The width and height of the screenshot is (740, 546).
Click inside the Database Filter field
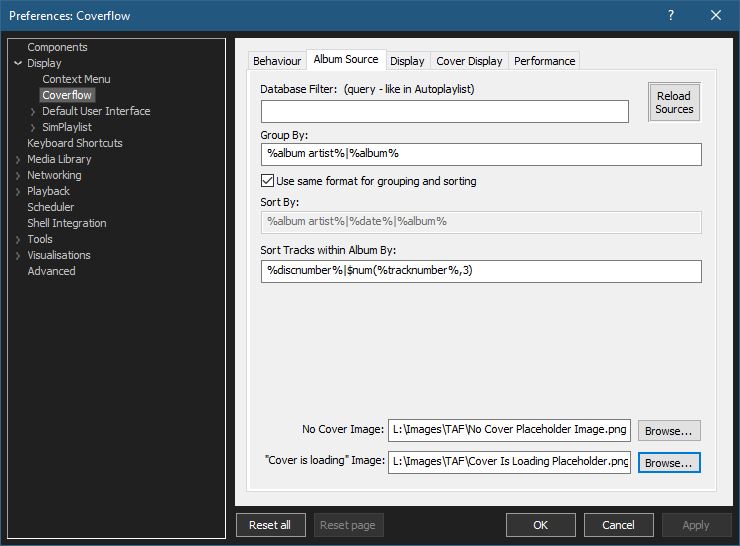pyautogui.click(x=444, y=111)
